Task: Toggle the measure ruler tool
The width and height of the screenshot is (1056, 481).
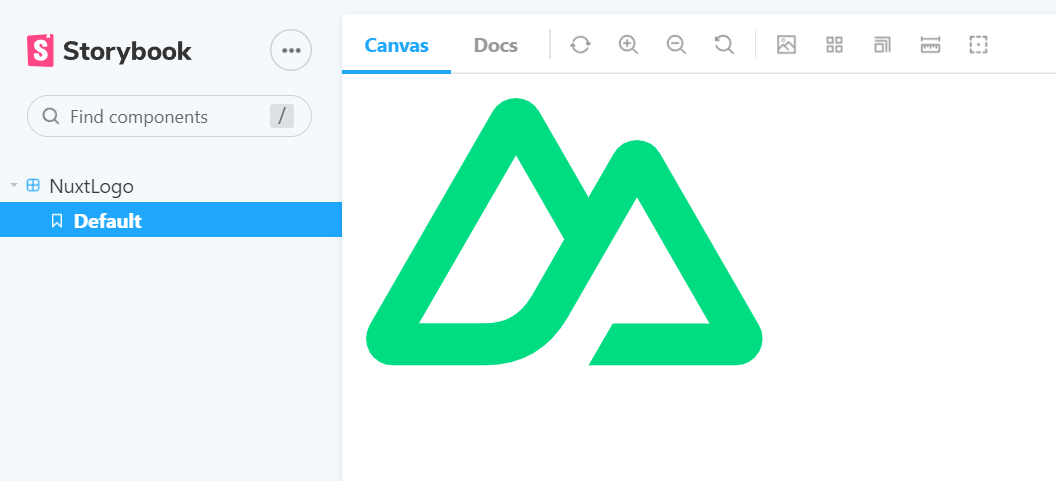Action: 930,45
